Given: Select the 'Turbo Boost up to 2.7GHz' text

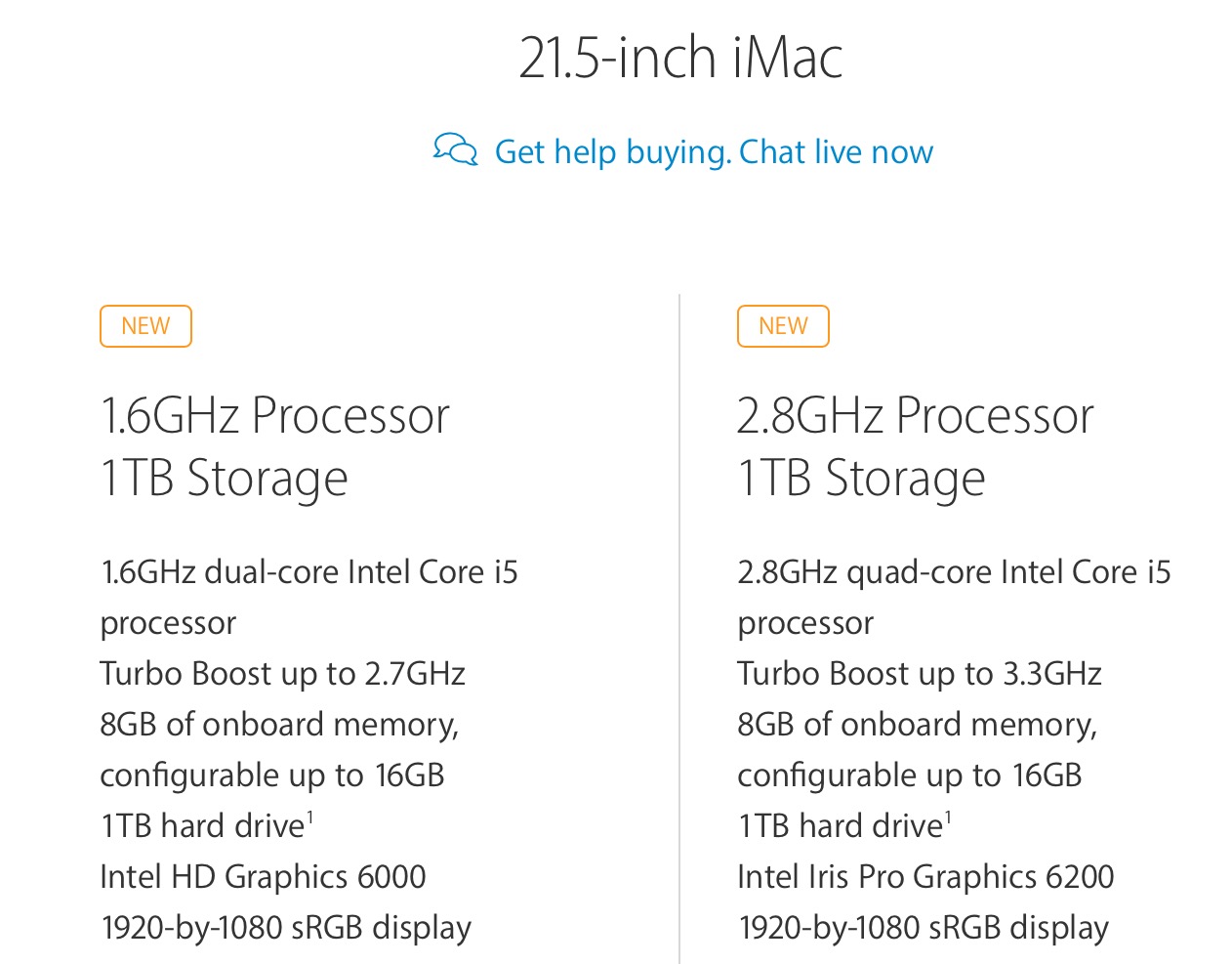Looking at the screenshot, I should click(282, 674).
